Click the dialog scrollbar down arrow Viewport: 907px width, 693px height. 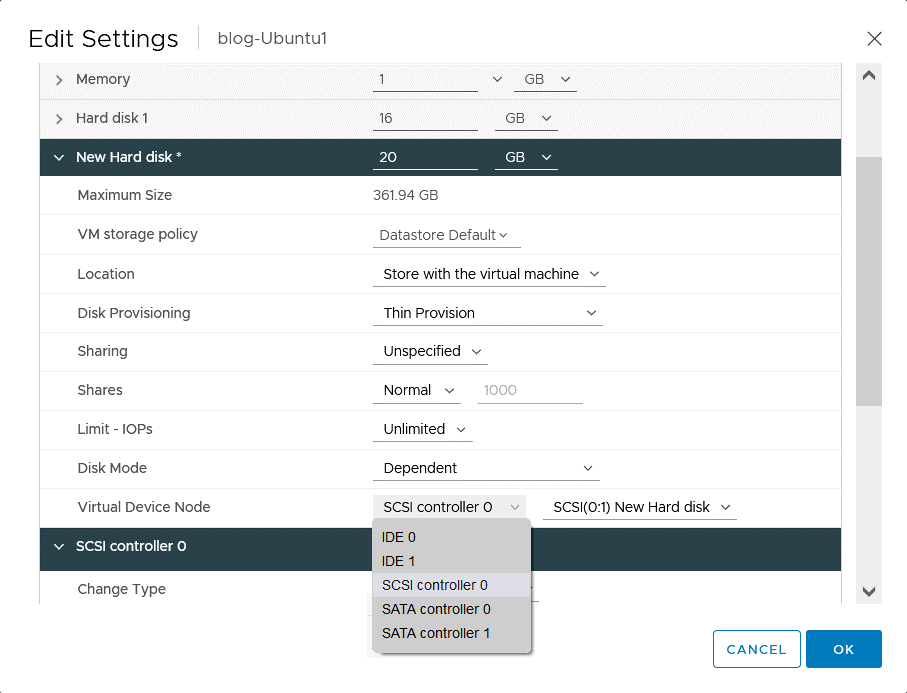coord(868,592)
